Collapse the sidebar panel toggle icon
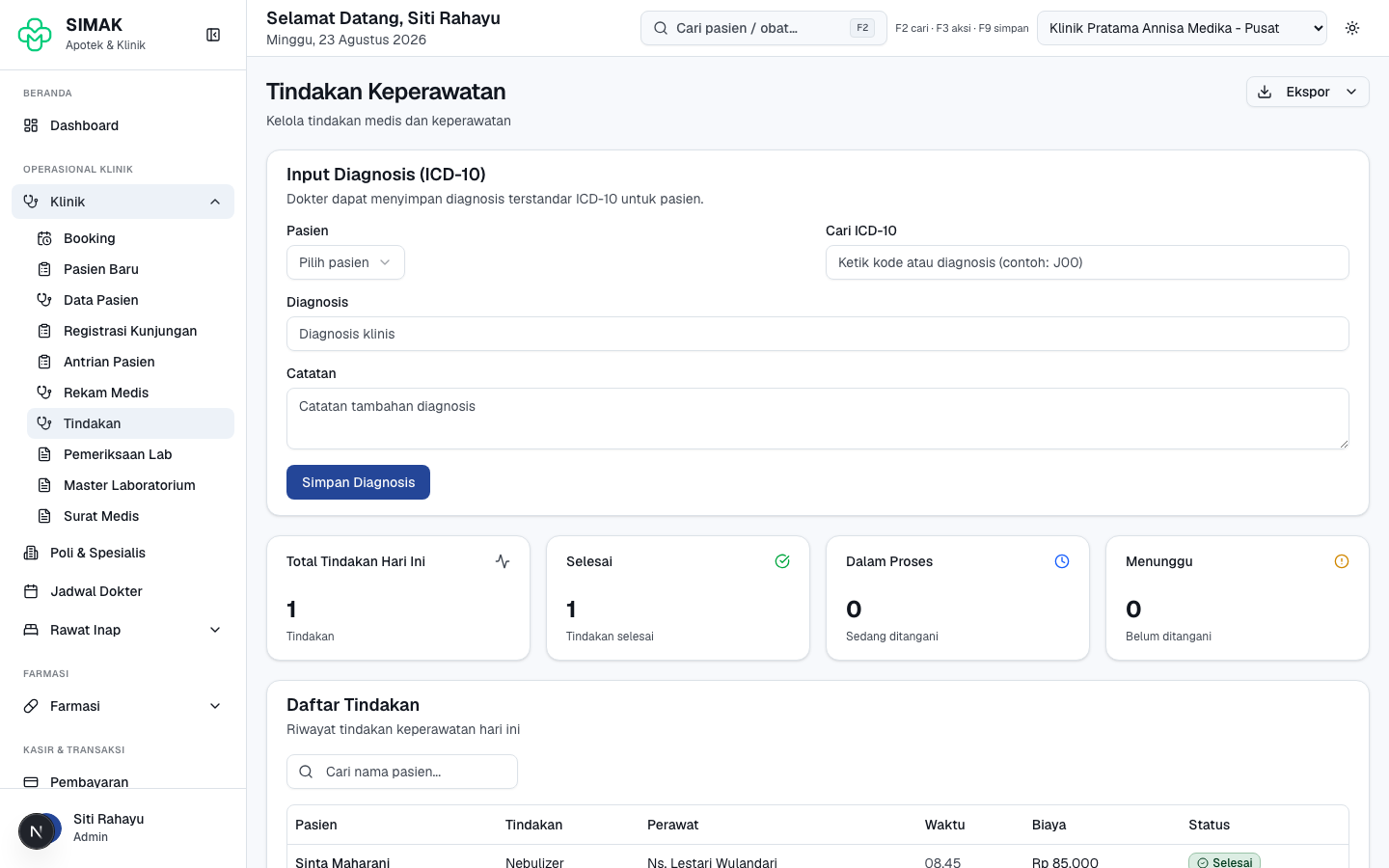 (213, 35)
